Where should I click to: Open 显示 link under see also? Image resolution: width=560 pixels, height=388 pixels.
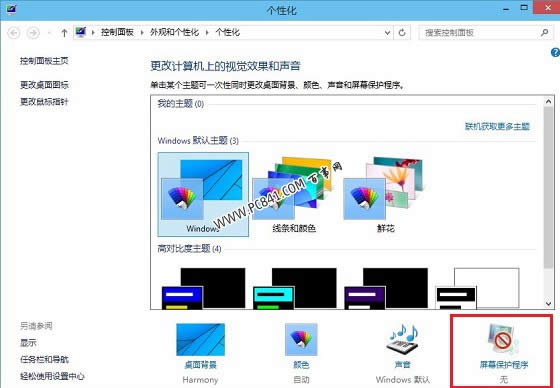(x=28, y=343)
